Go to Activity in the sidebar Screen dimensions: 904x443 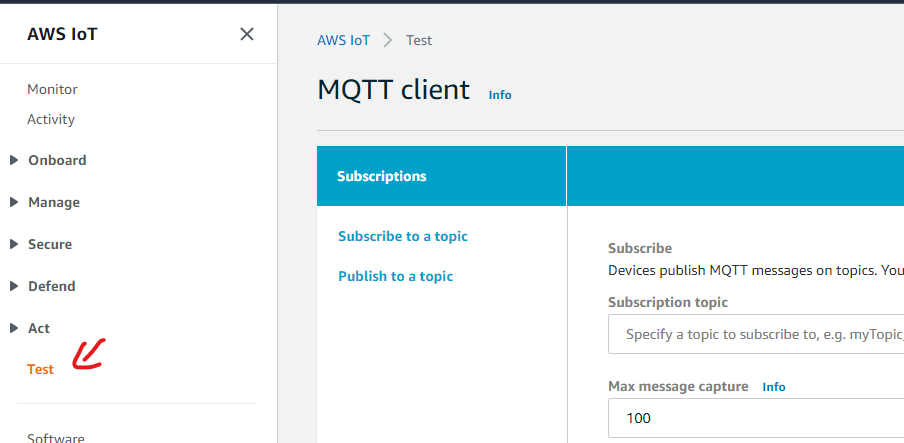[x=51, y=119]
